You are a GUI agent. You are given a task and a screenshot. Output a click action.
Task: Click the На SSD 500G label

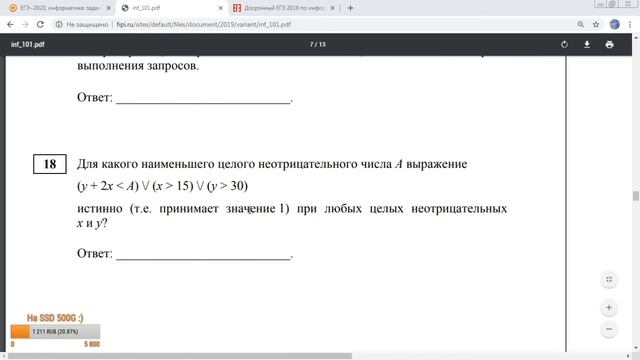click(55, 318)
